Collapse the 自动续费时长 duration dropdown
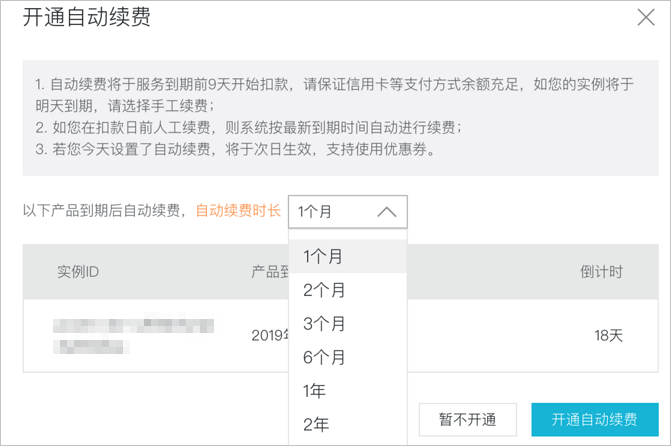This screenshot has height=446, width=671. 347,212
